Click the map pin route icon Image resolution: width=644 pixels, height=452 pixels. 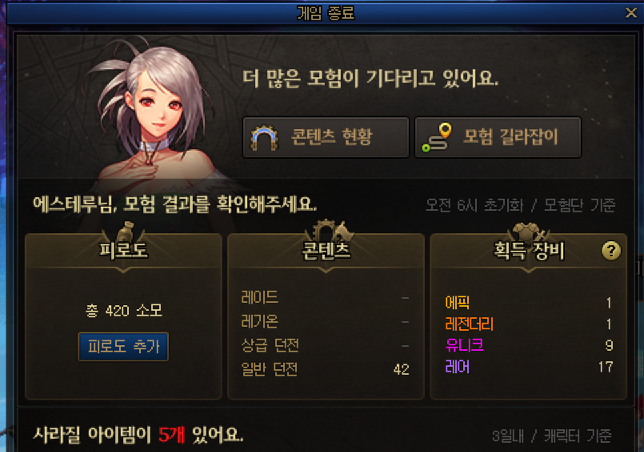click(437, 138)
